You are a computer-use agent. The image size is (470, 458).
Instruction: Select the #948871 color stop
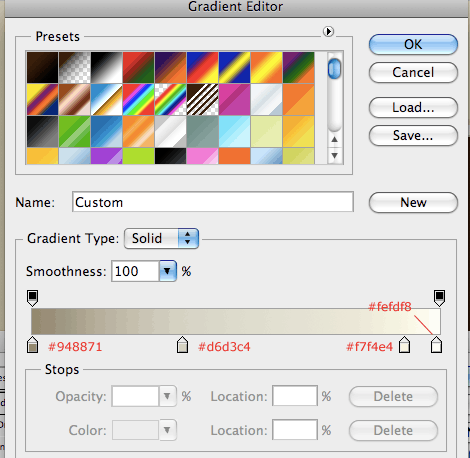pos(32,345)
